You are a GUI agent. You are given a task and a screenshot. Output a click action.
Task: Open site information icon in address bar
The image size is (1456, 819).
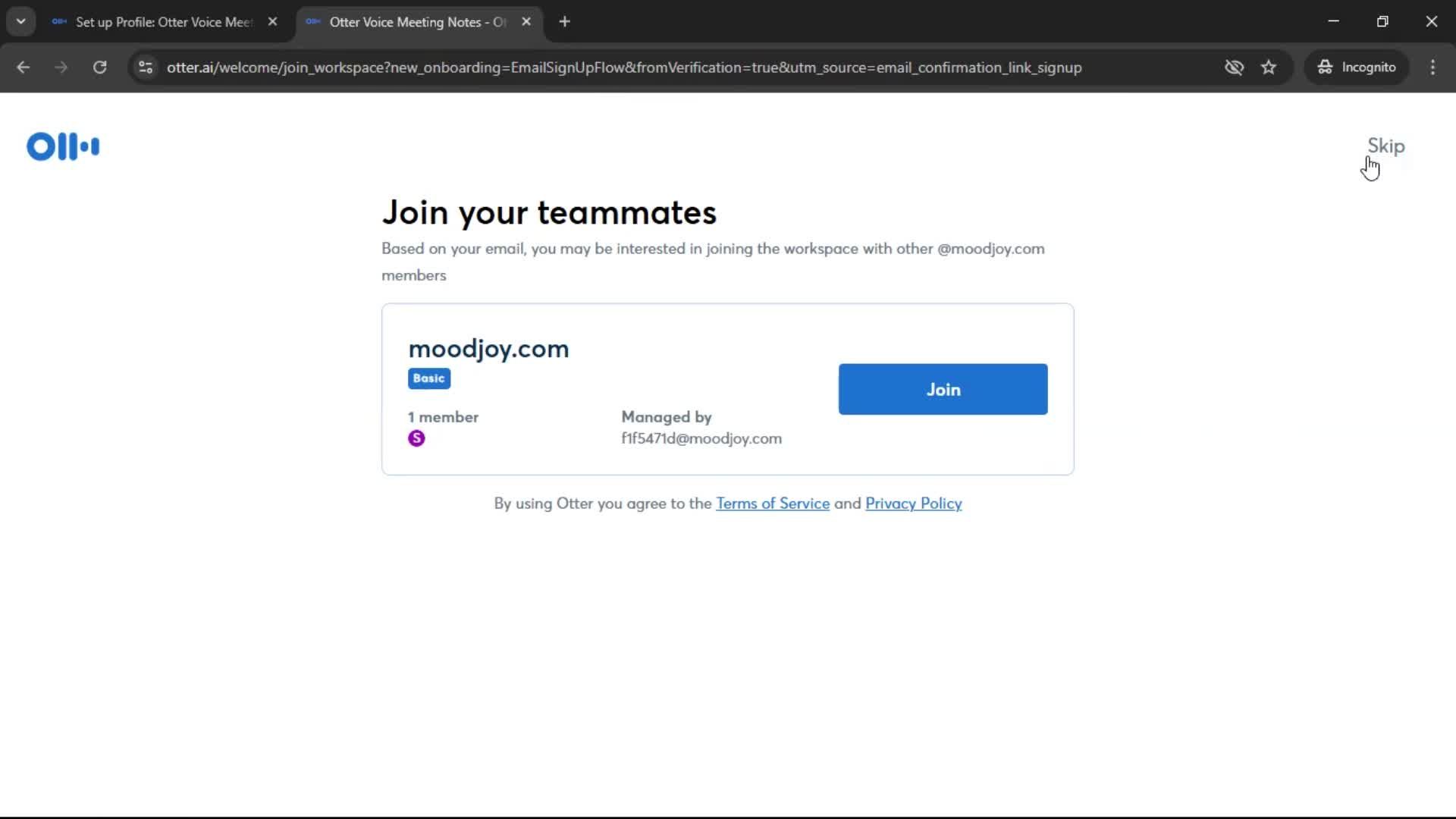(x=146, y=67)
